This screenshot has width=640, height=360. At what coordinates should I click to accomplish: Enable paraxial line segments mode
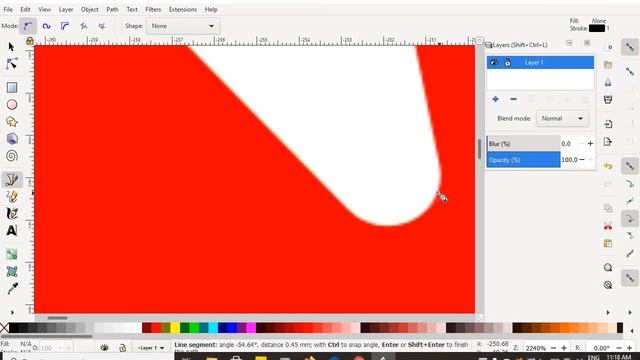(102, 26)
